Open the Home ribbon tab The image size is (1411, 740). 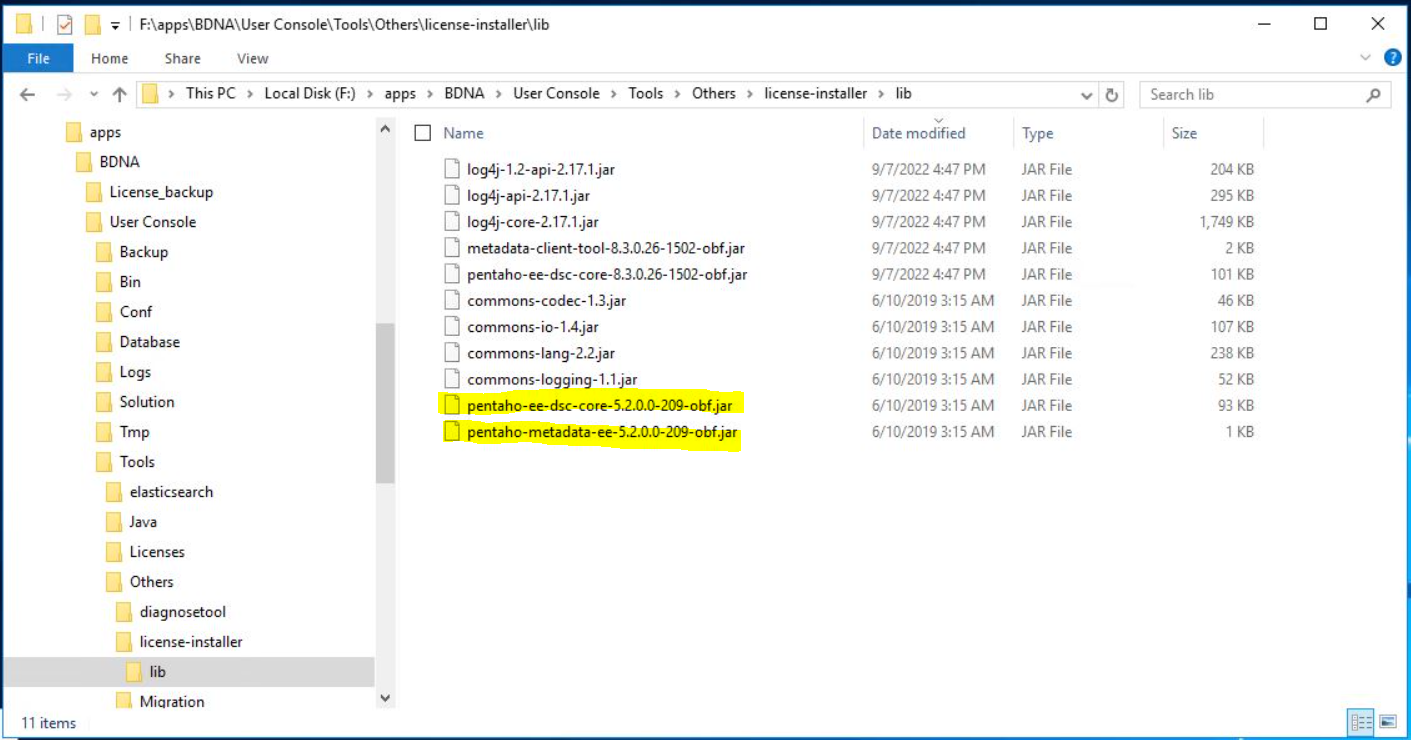(109, 58)
